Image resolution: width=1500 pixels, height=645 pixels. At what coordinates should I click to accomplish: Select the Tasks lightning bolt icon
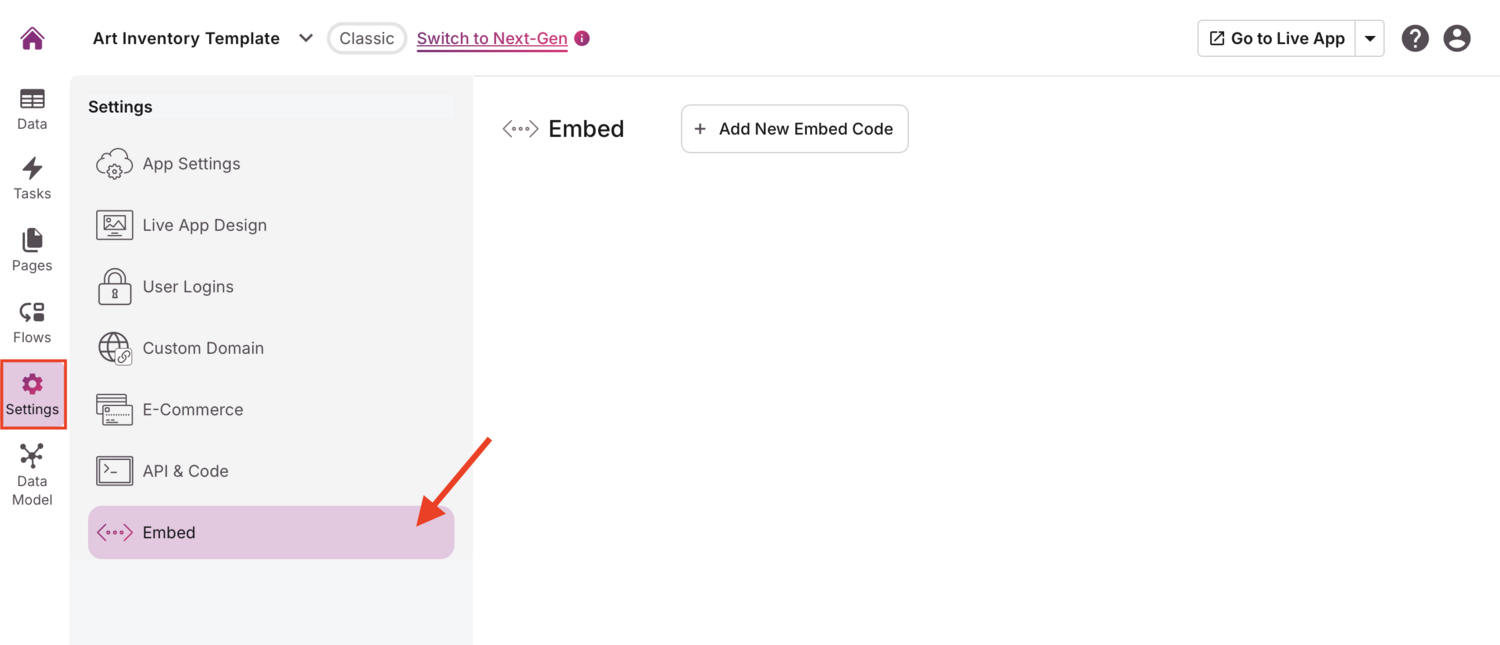tap(31, 178)
